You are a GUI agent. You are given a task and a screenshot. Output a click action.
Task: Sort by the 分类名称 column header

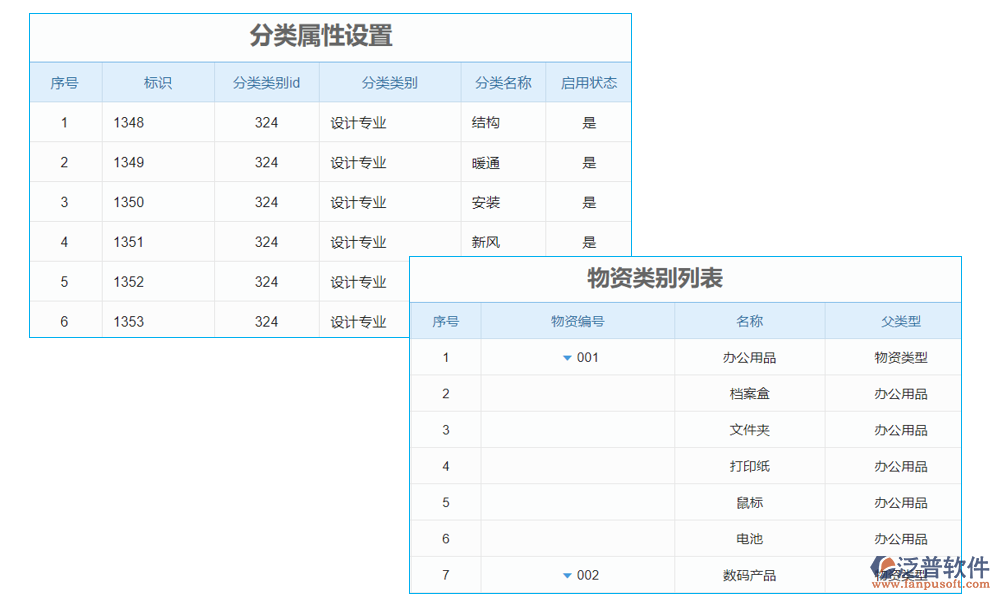[502, 82]
